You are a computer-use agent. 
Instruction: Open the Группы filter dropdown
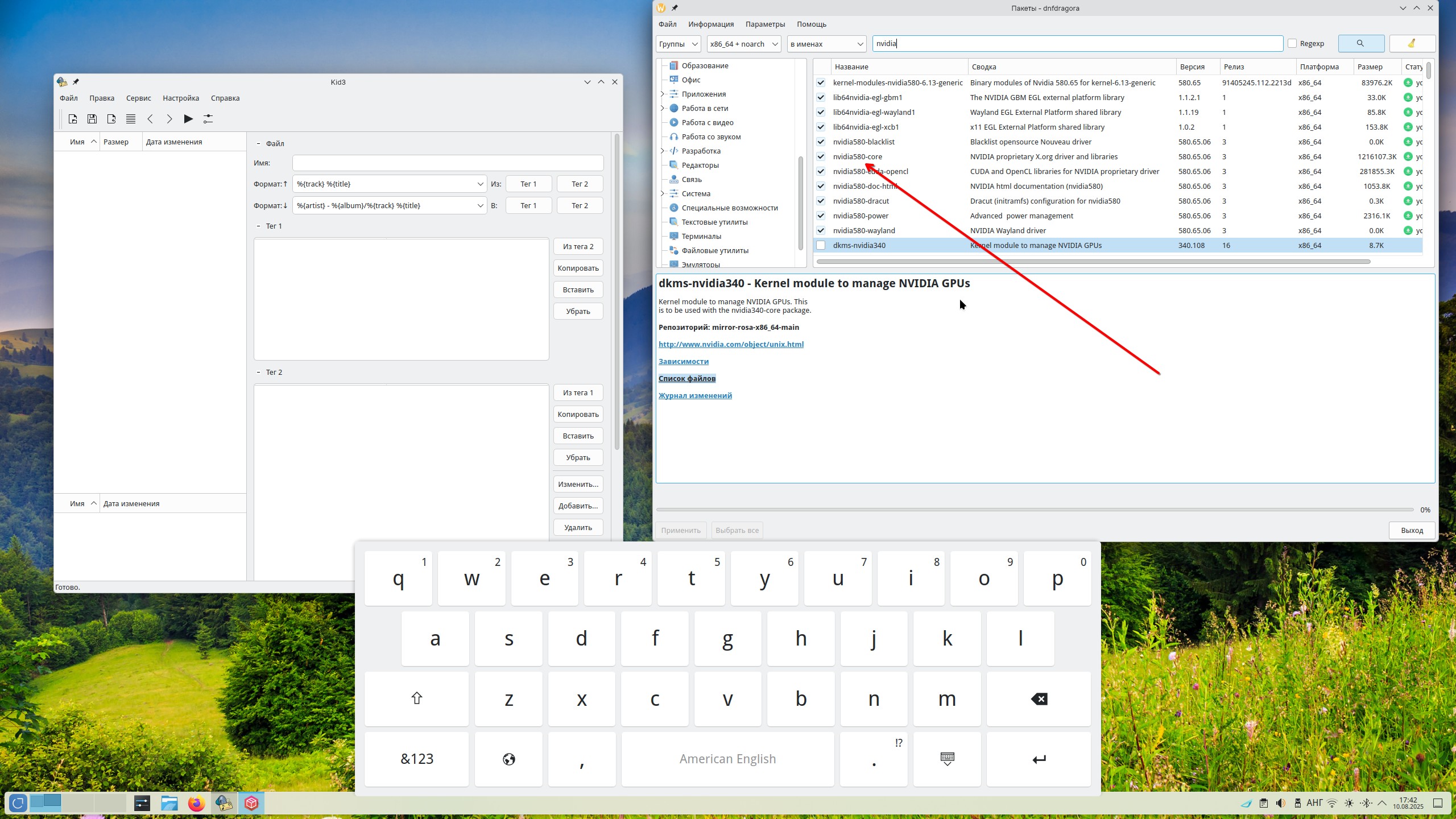(x=679, y=44)
